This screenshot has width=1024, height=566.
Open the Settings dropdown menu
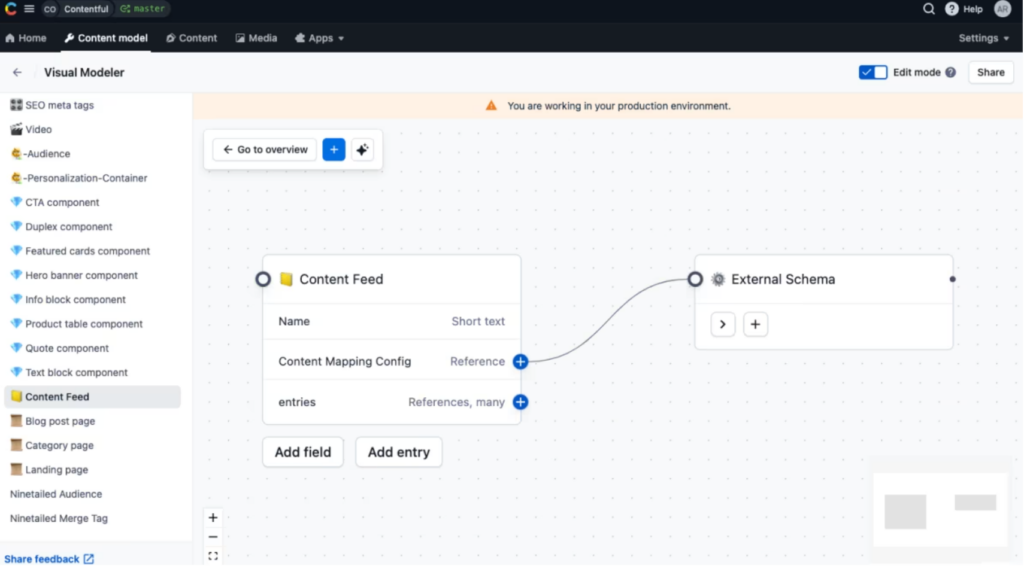pos(984,38)
